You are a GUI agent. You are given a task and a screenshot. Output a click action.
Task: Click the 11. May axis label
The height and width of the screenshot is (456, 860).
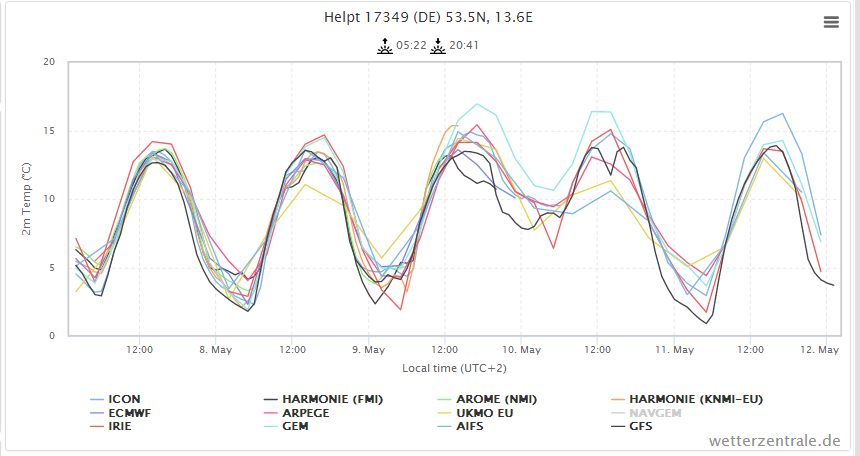coord(674,350)
